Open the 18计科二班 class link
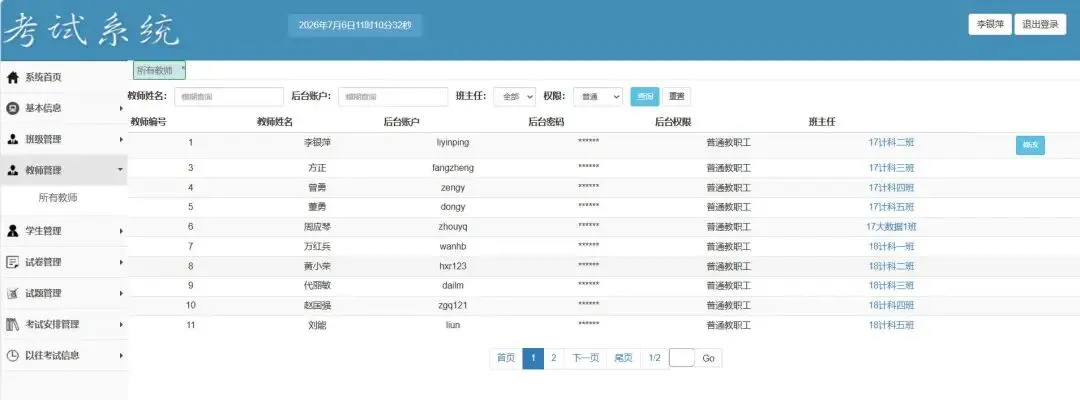Screen dimensions: 1080x400 pyautogui.click(x=891, y=266)
